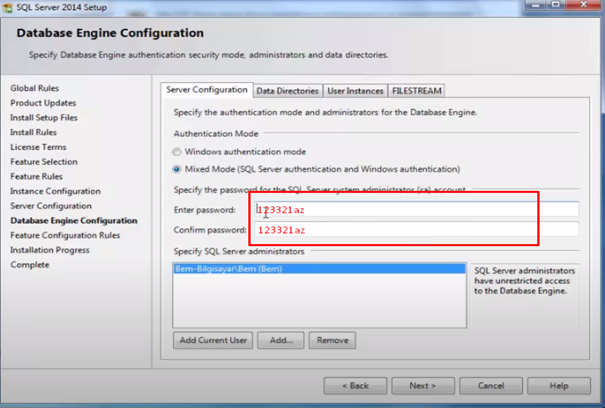Image resolution: width=605 pixels, height=408 pixels.
Task: Click Install Rules step in sidebar
Action: pos(34,132)
